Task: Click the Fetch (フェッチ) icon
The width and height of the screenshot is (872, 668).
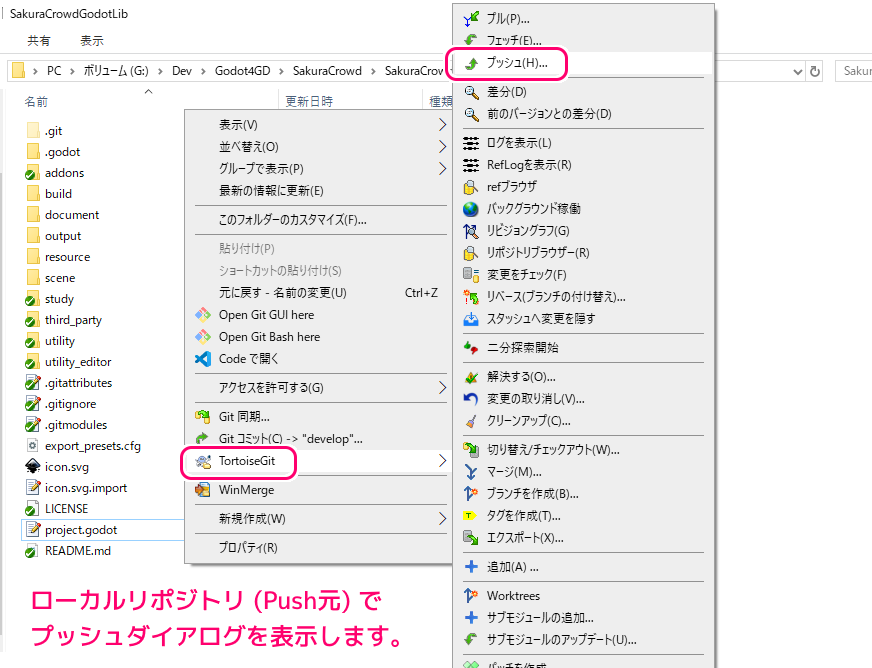Action: click(472, 40)
